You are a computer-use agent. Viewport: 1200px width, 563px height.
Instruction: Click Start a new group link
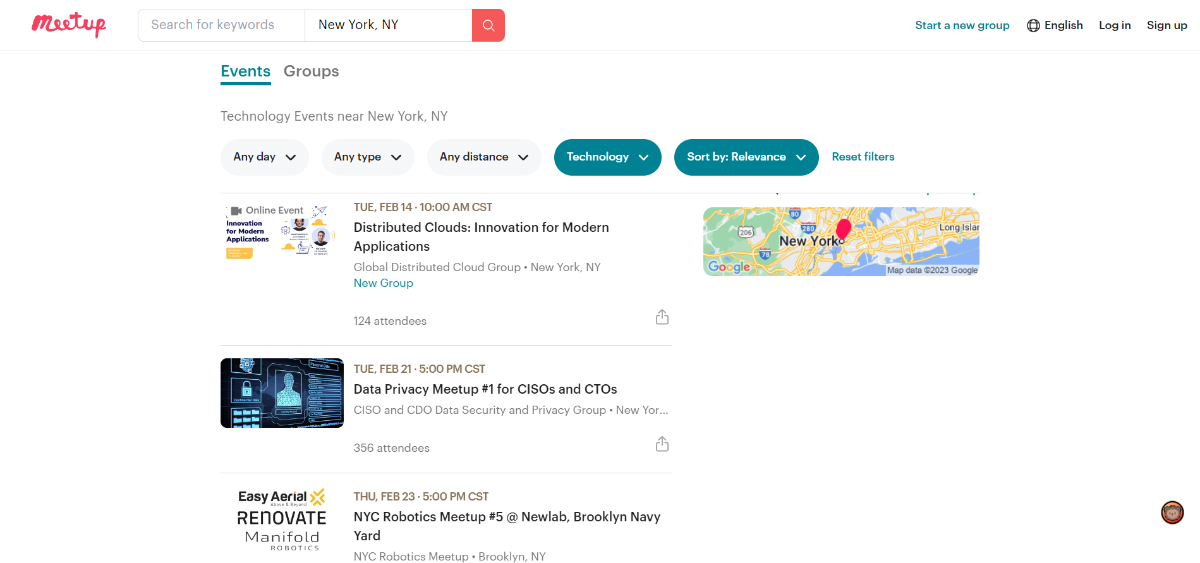coord(962,25)
